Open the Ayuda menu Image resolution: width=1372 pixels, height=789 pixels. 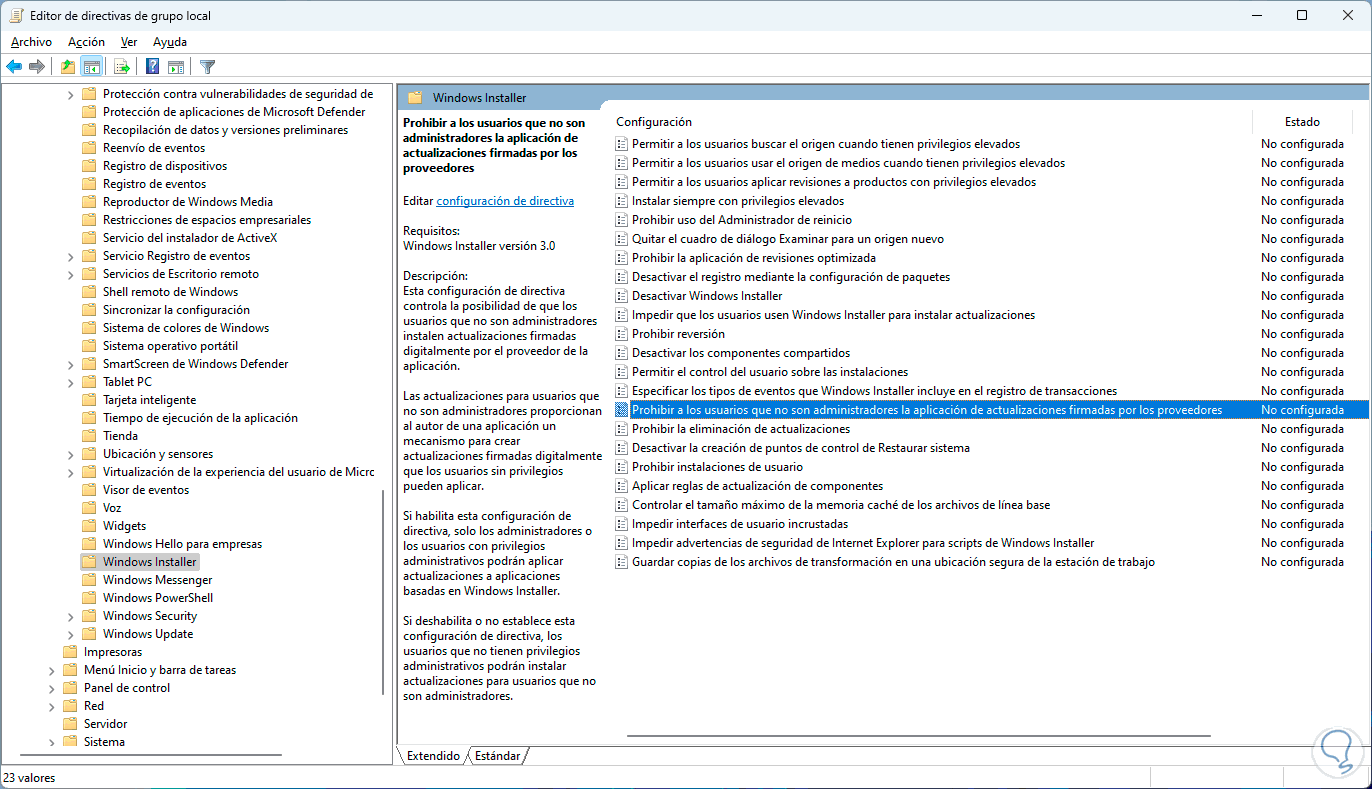click(x=170, y=42)
